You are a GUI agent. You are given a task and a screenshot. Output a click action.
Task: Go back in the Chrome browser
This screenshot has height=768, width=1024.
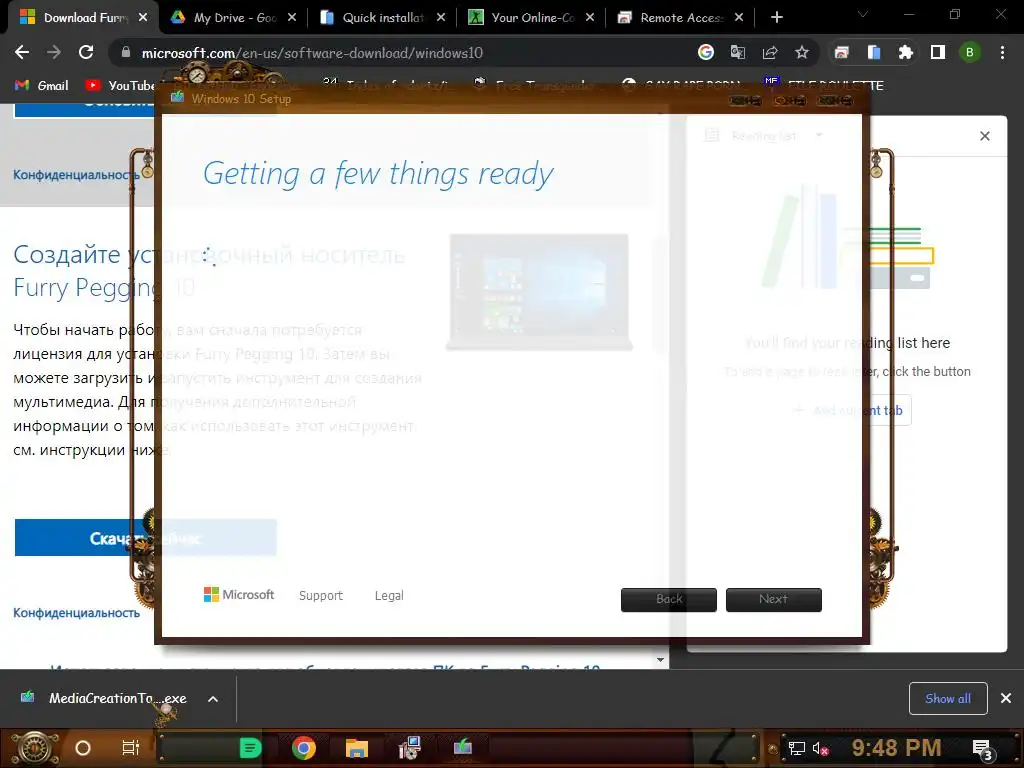click(x=22, y=52)
